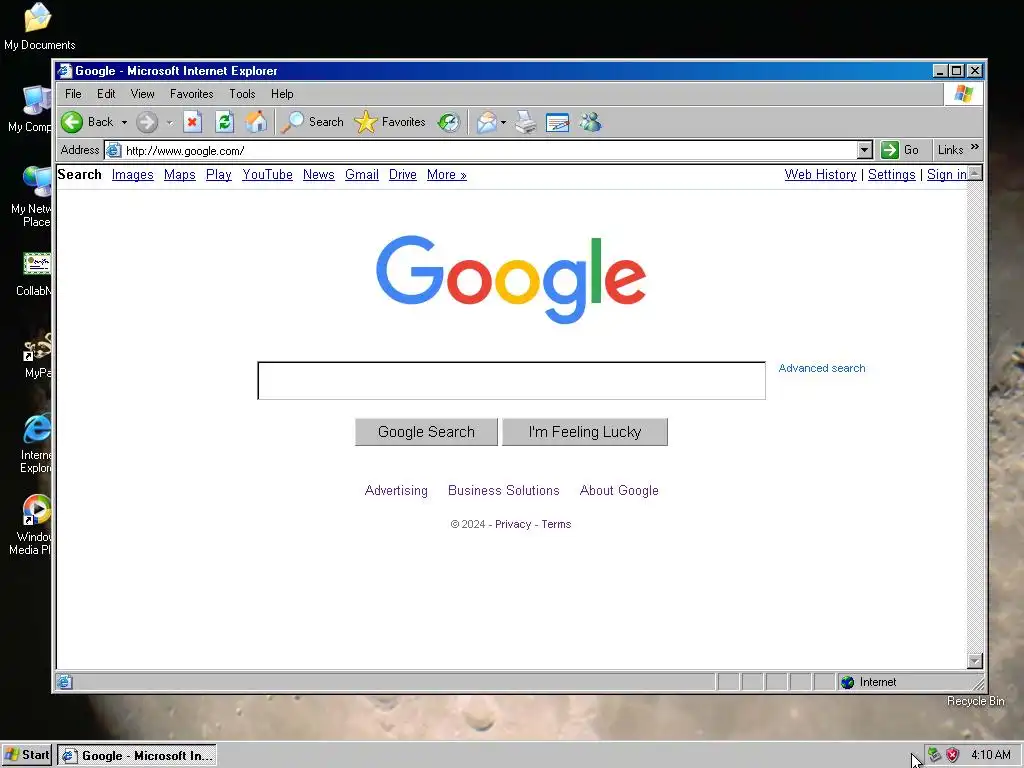Open the Start menu
Viewport: 1024px width, 768px height.
click(27, 755)
